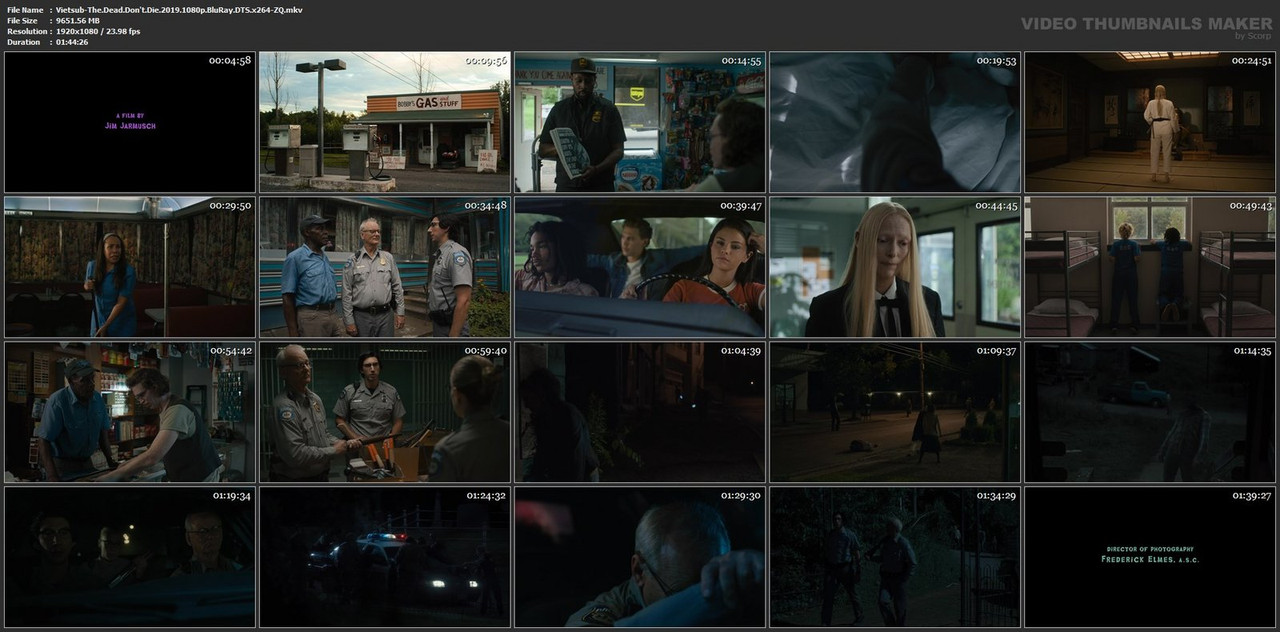Click the file name text Vietsub-The.Dead.Don't.Die
Viewport: 1280px width, 632px height.
click(x=179, y=9)
